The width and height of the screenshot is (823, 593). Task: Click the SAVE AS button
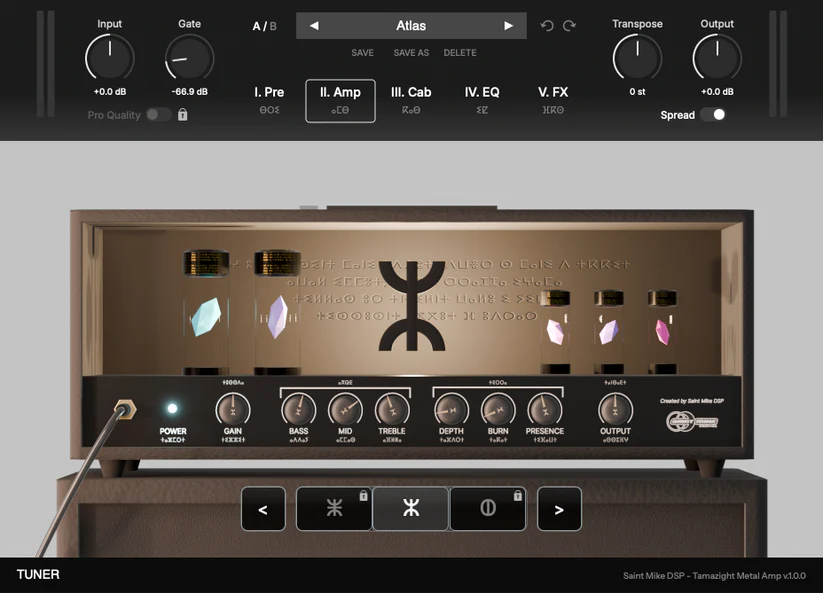pyautogui.click(x=410, y=52)
